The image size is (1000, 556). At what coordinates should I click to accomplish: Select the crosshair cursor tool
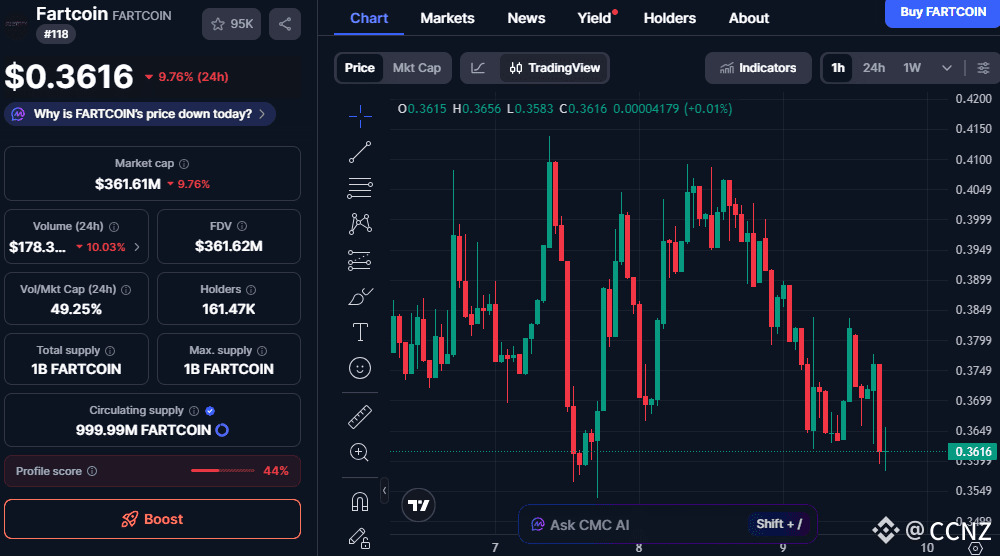(360, 116)
